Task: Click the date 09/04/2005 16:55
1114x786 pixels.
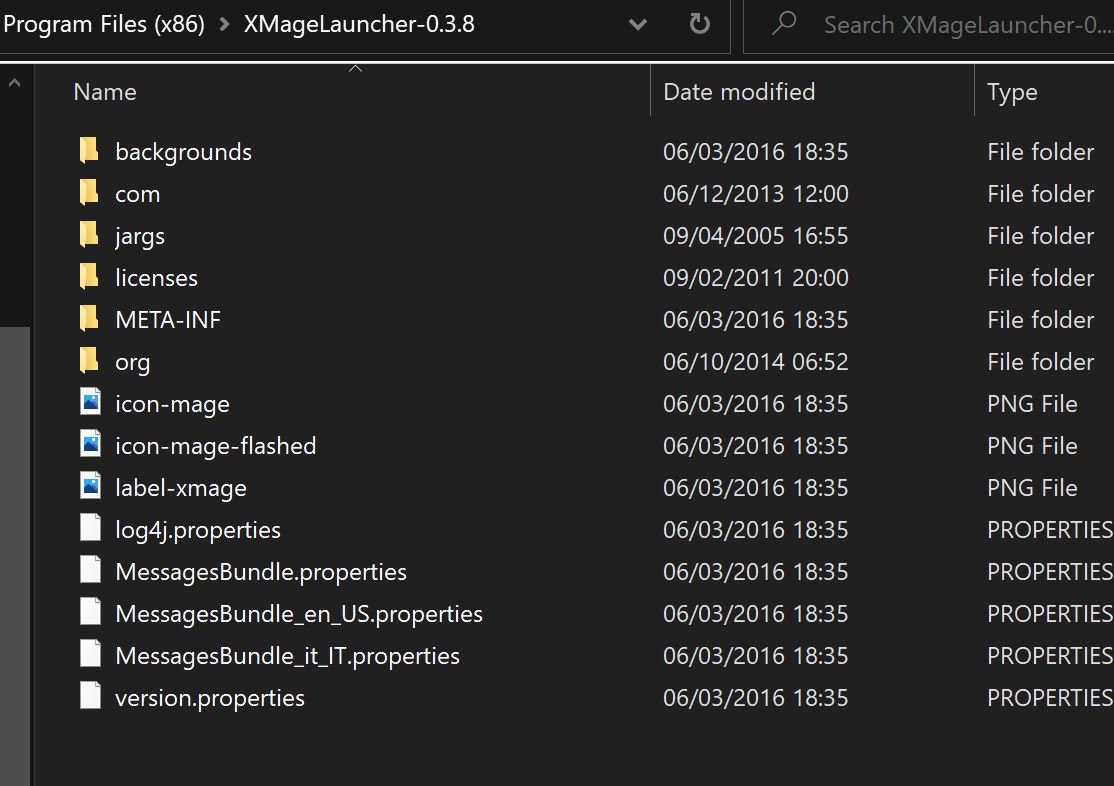Action: pyautogui.click(x=756, y=236)
